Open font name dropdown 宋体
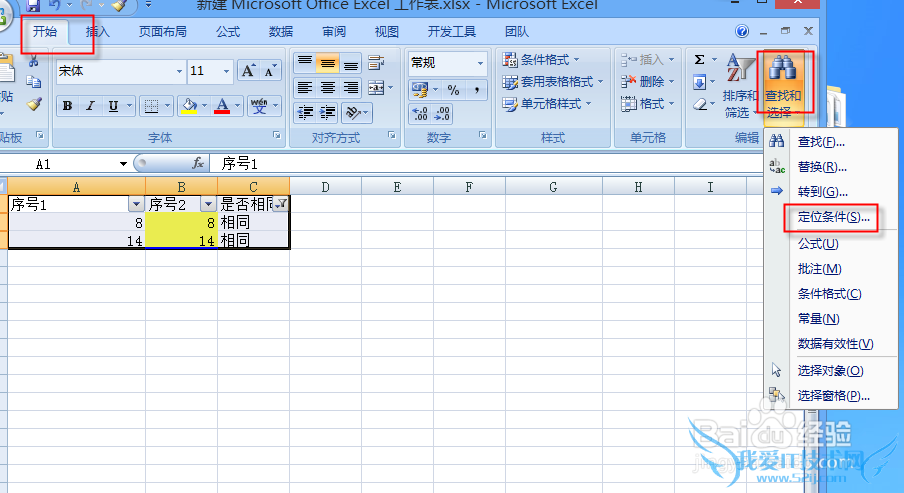This screenshot has height=493, width=904. point(179,71)
